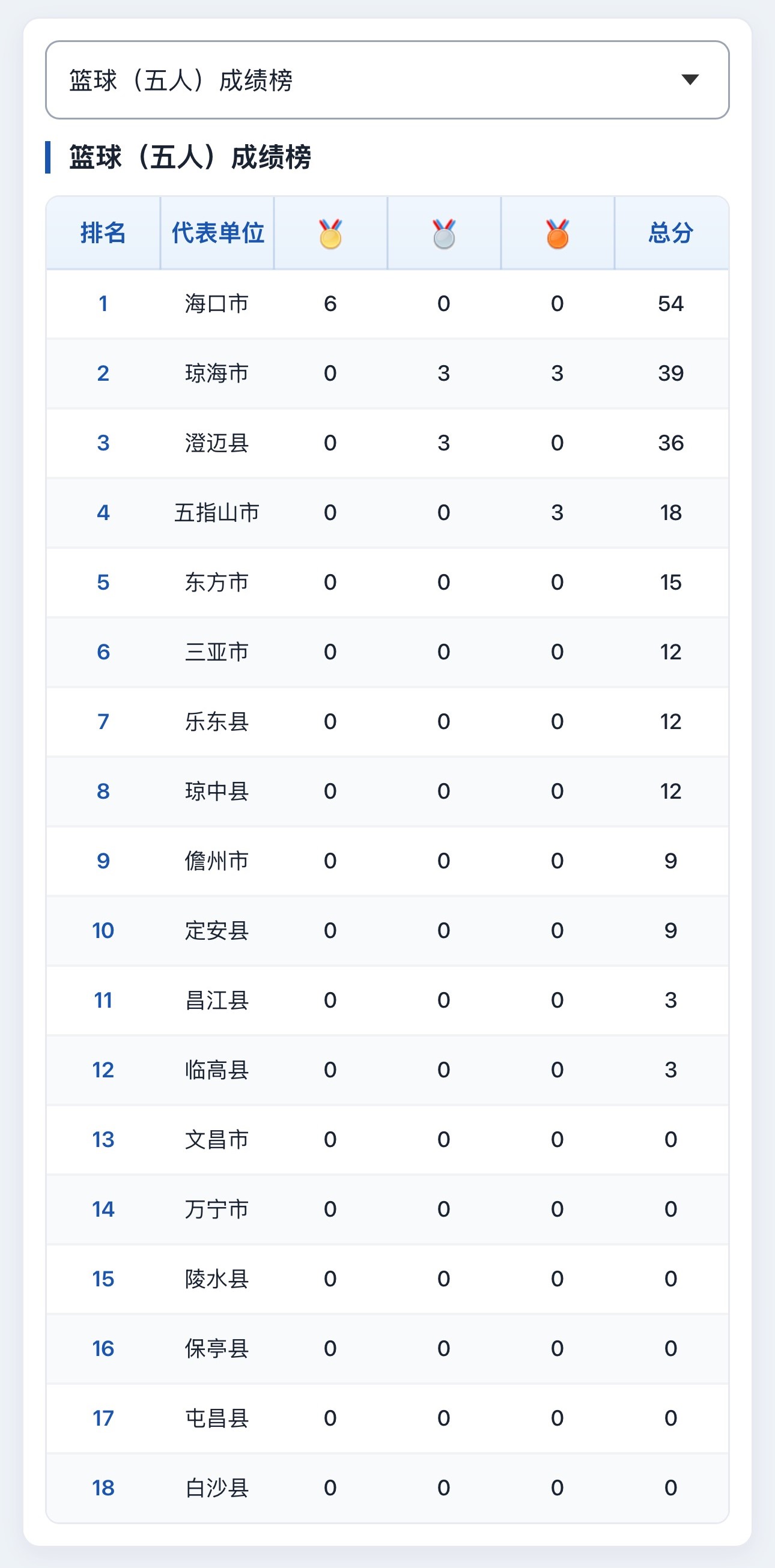Click gold medal count 6 for 海口市
This screenshot has height=1568, width=775.
coord(330,303)
